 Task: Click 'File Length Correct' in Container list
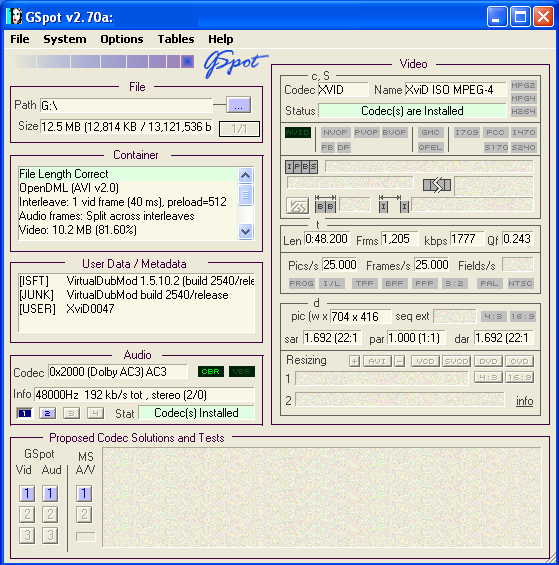[x=63, y=174]
